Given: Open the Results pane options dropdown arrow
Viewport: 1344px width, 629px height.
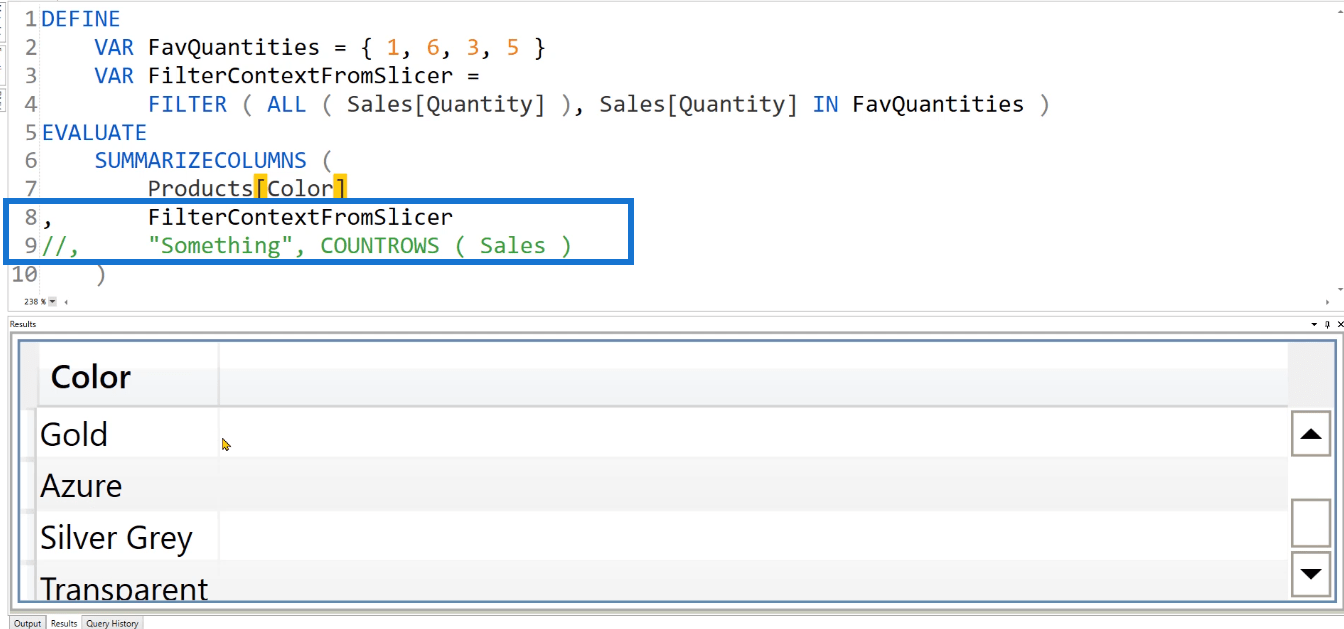Looking at the screenshot, I should 1315,324.
